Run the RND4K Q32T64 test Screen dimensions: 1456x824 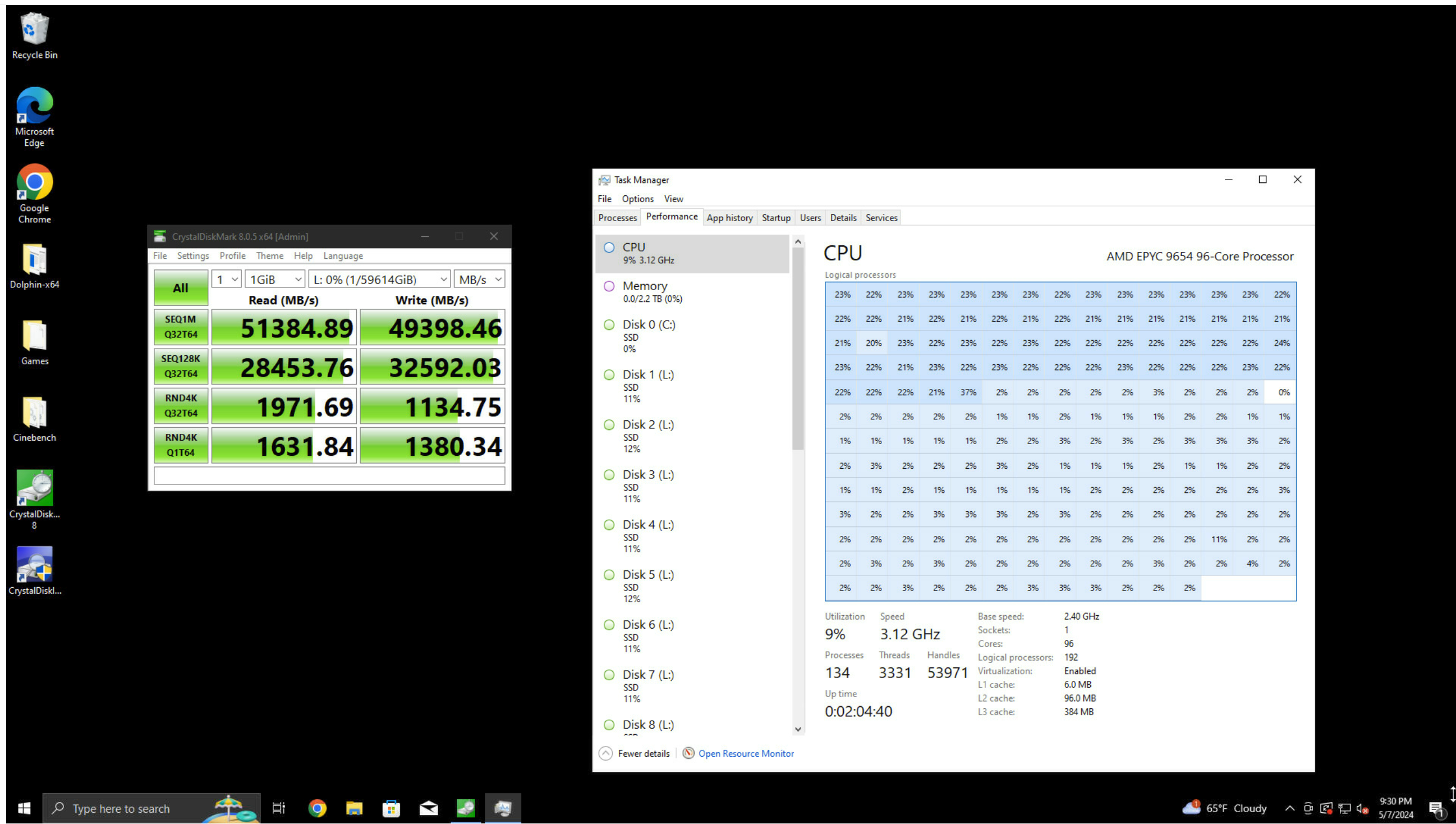[181, 405]
